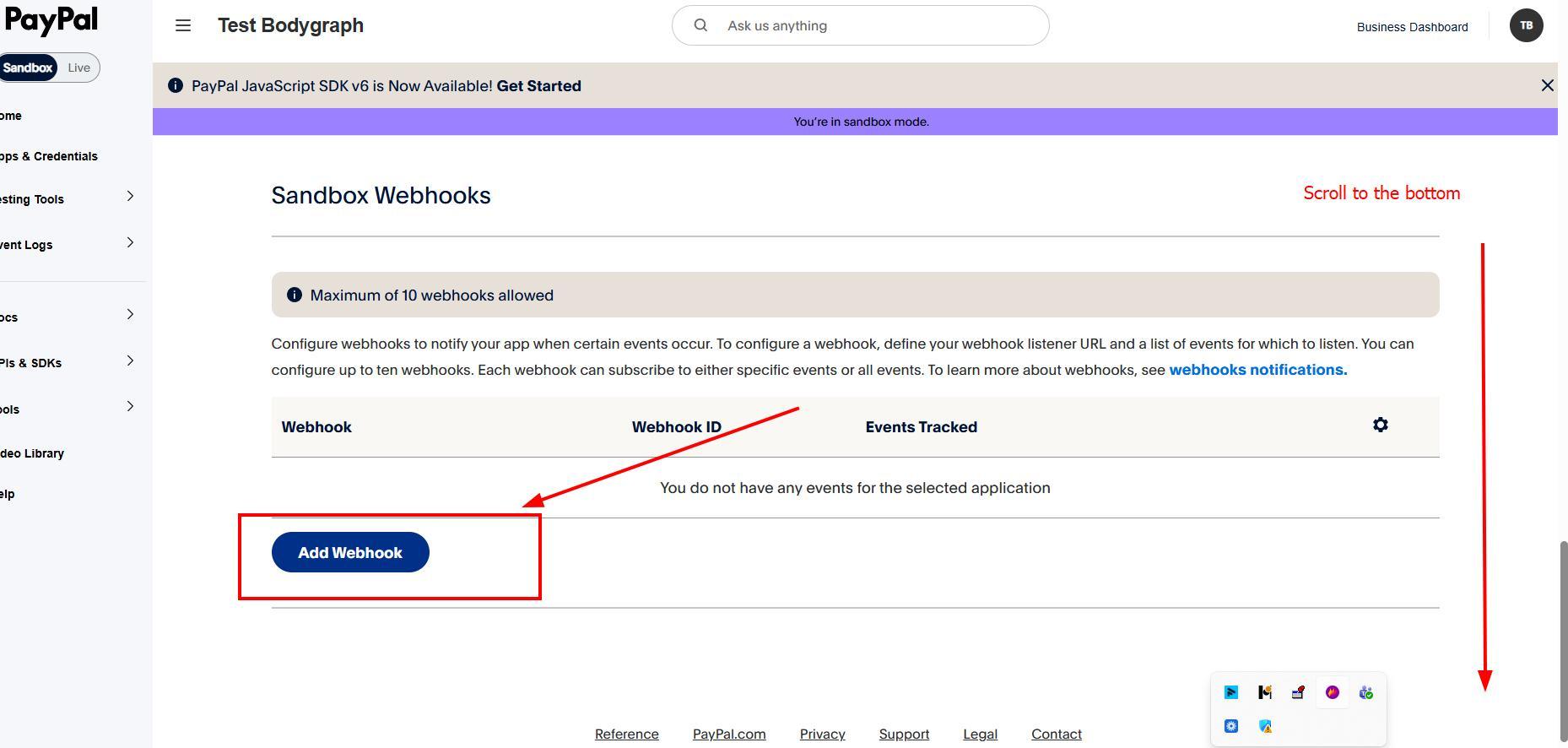This screenshot has width=1568, height=748.
Task: Open Apps & Credentials in the sidebar
Action: click(49, 156)
